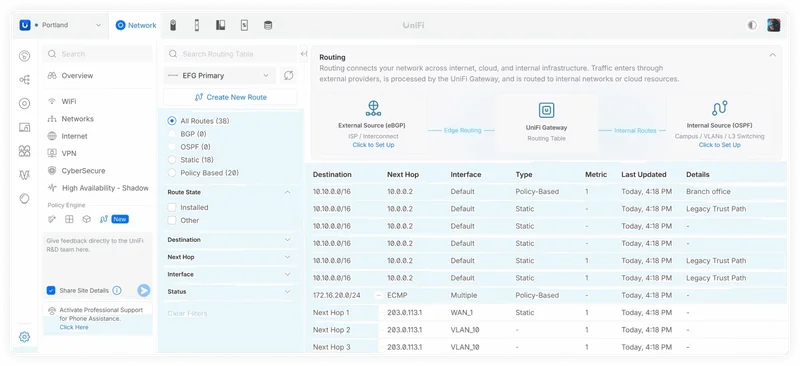Click the Clear Filters button
Viewport: 800px width, 366px height.
(x=187, y=313)
